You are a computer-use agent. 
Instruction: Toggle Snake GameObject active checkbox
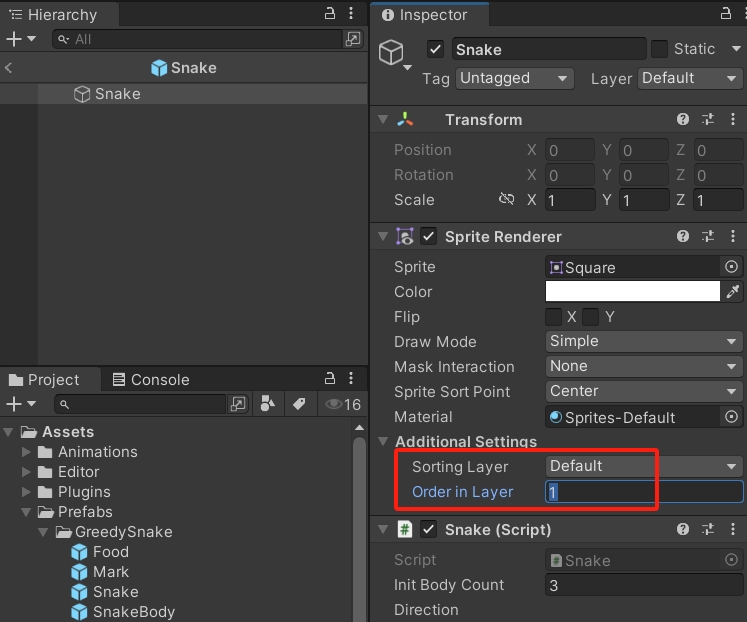coord(435,49)
